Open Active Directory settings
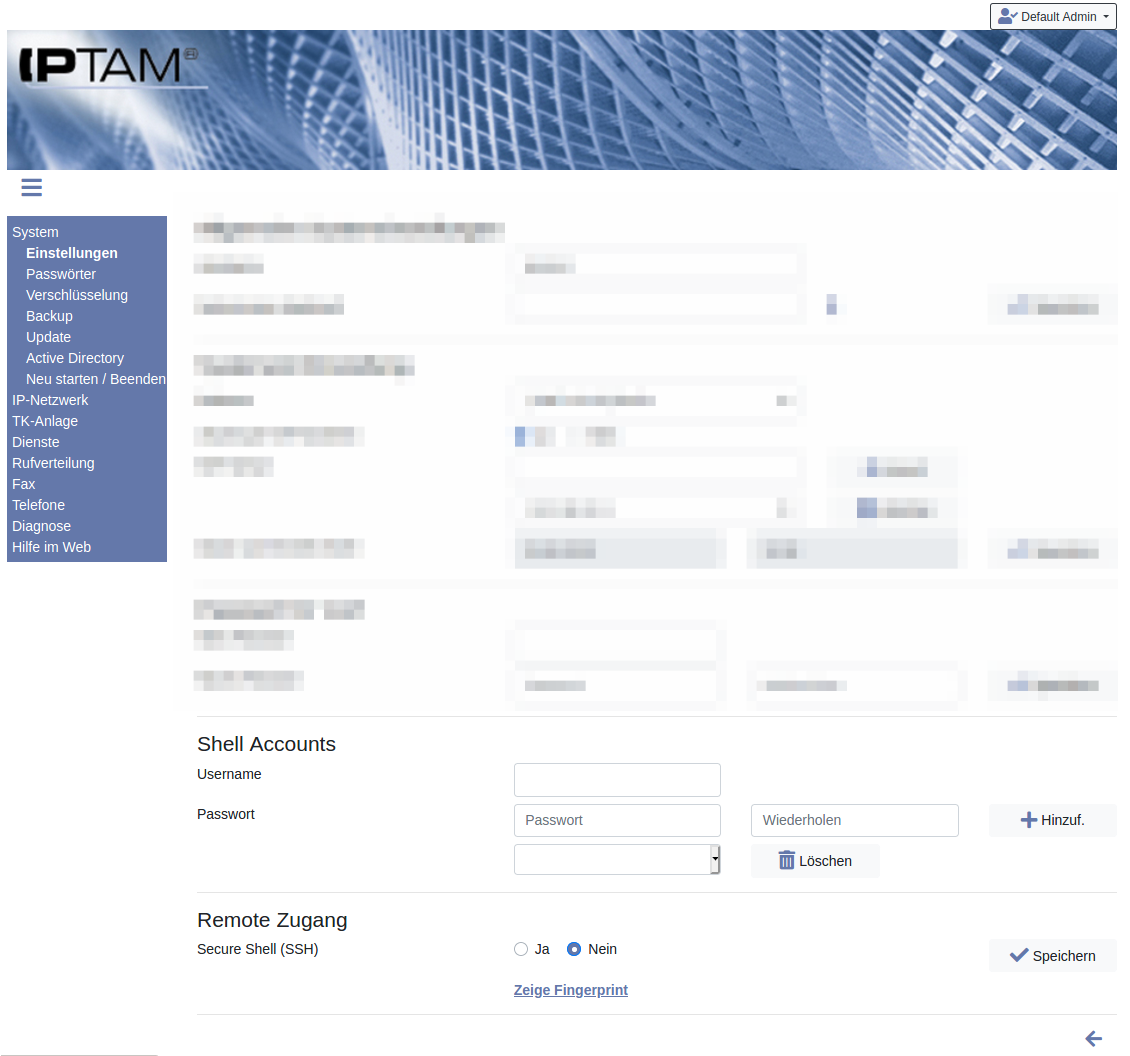This screenshot has width=1130, height=1056. tap(75, 358)
